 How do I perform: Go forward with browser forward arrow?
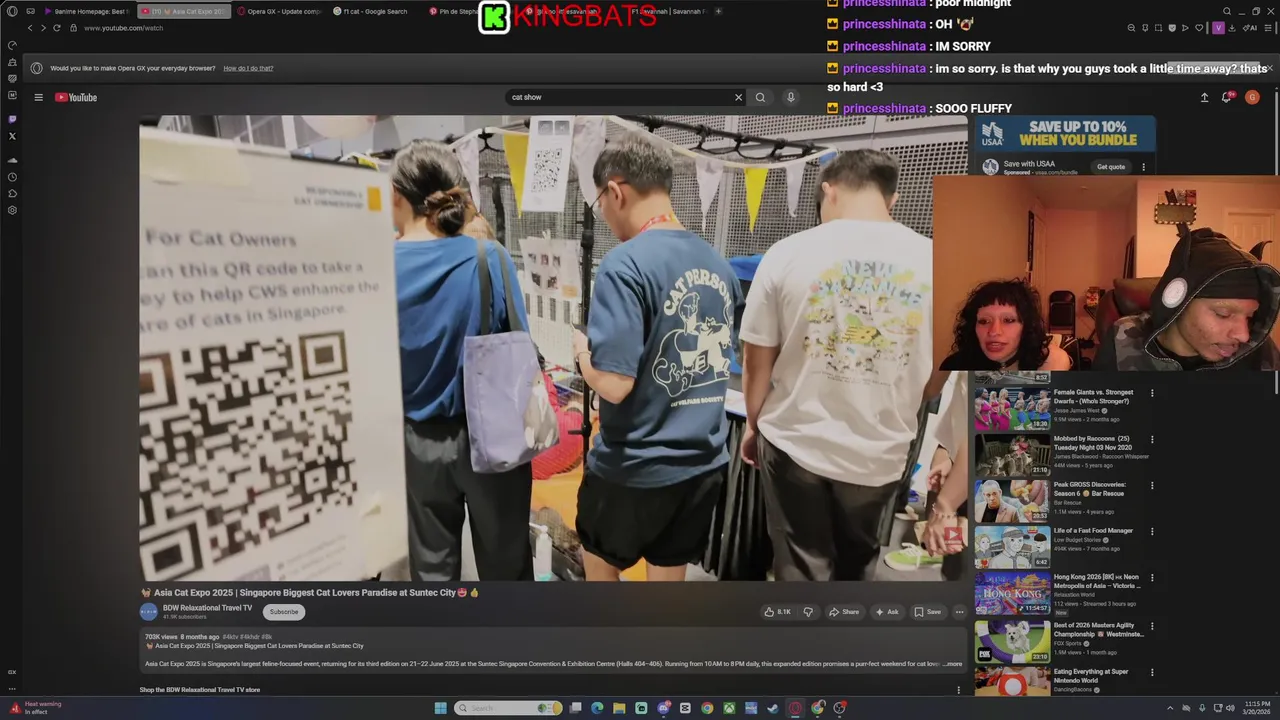(x=43, y=28)
